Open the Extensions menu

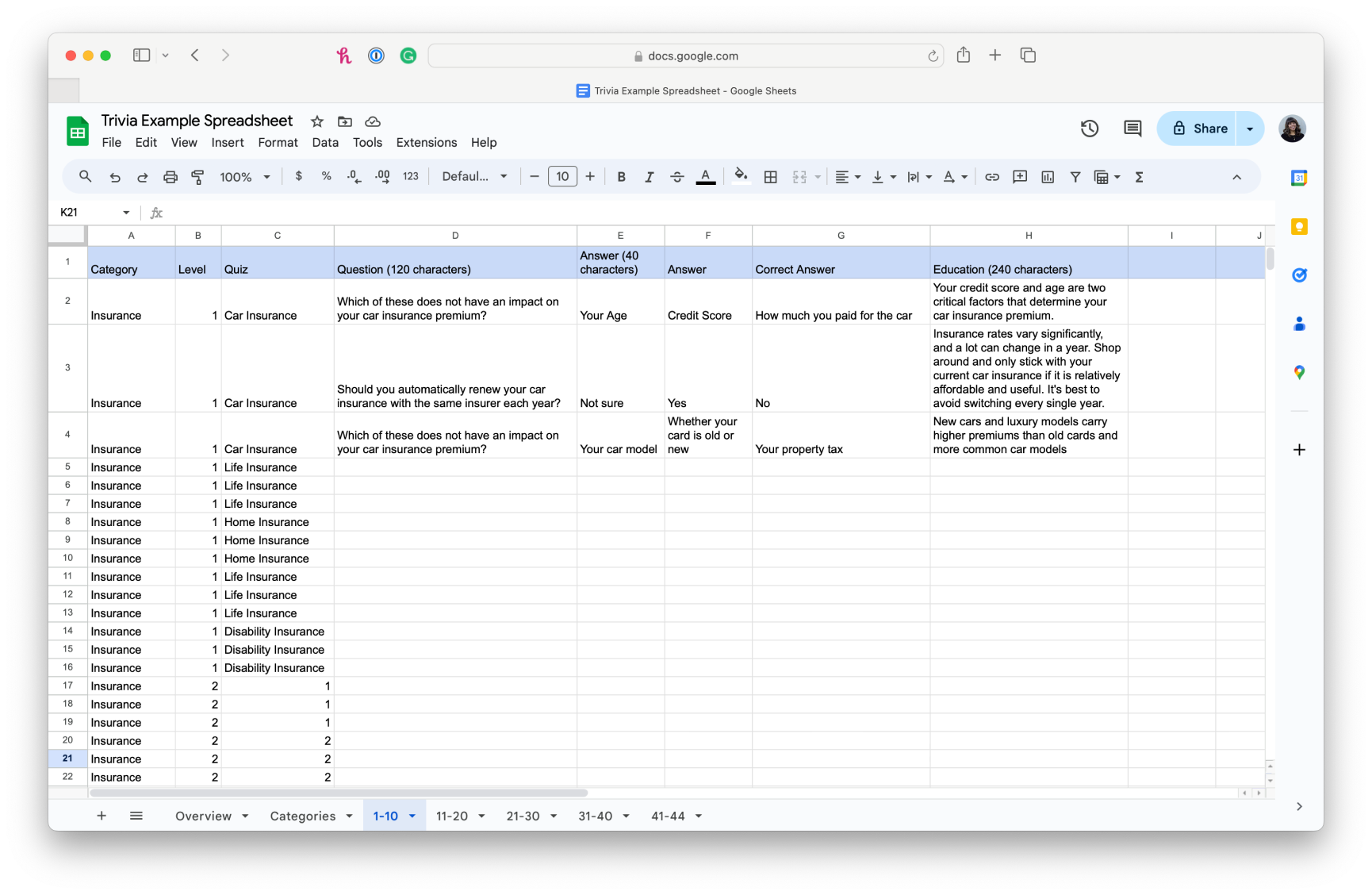coord(426,143)
